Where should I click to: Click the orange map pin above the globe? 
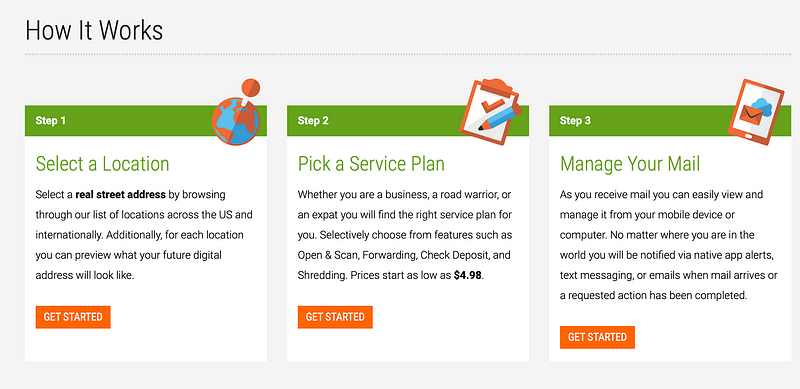coord(250,89)
